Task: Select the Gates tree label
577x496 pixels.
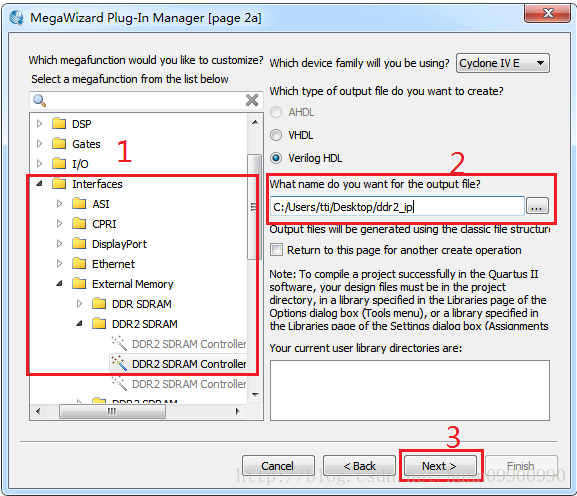Action: [x=86, y=144]
